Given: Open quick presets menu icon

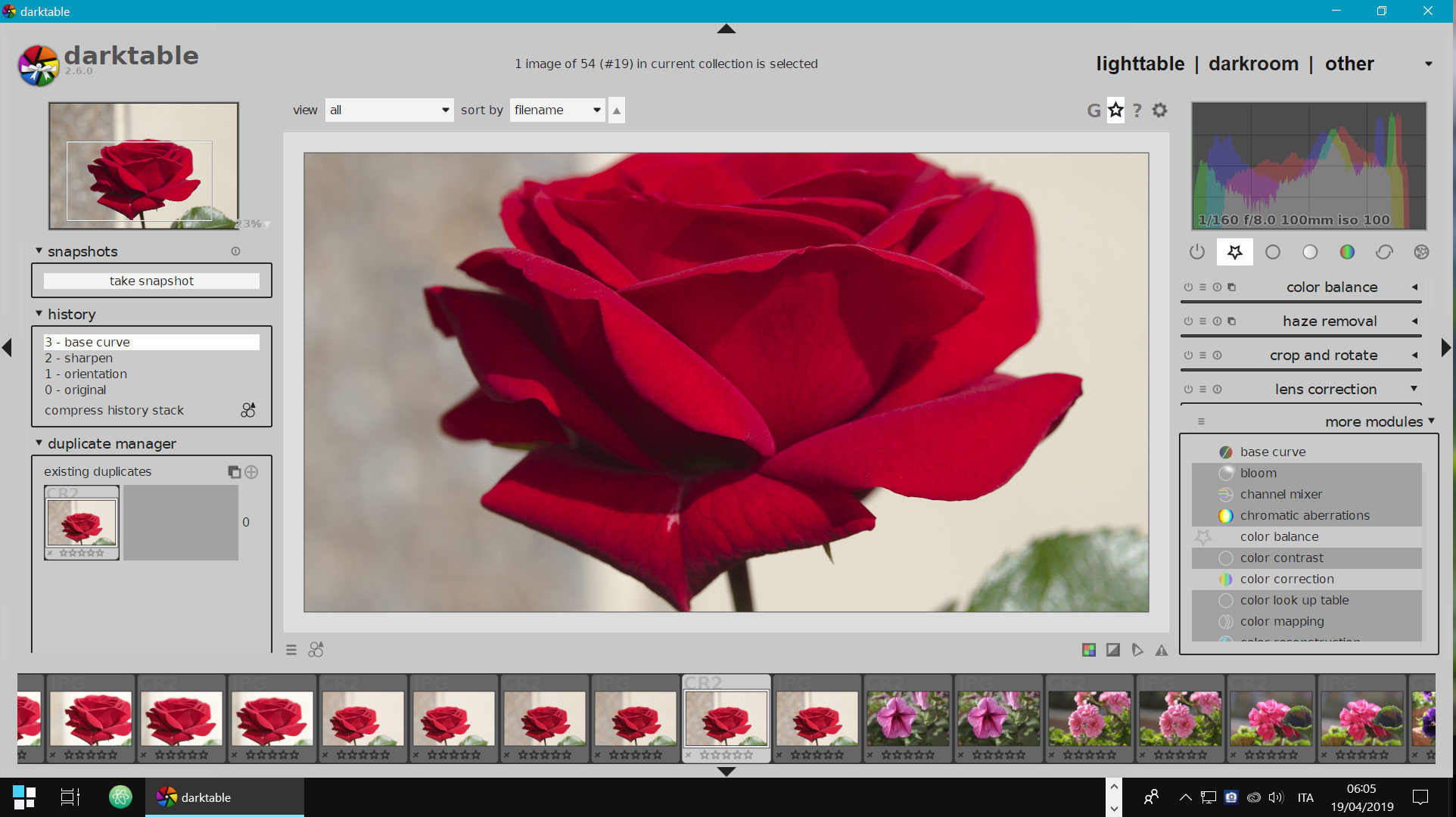Looking at the screenshot, I should tap(291, 650).
